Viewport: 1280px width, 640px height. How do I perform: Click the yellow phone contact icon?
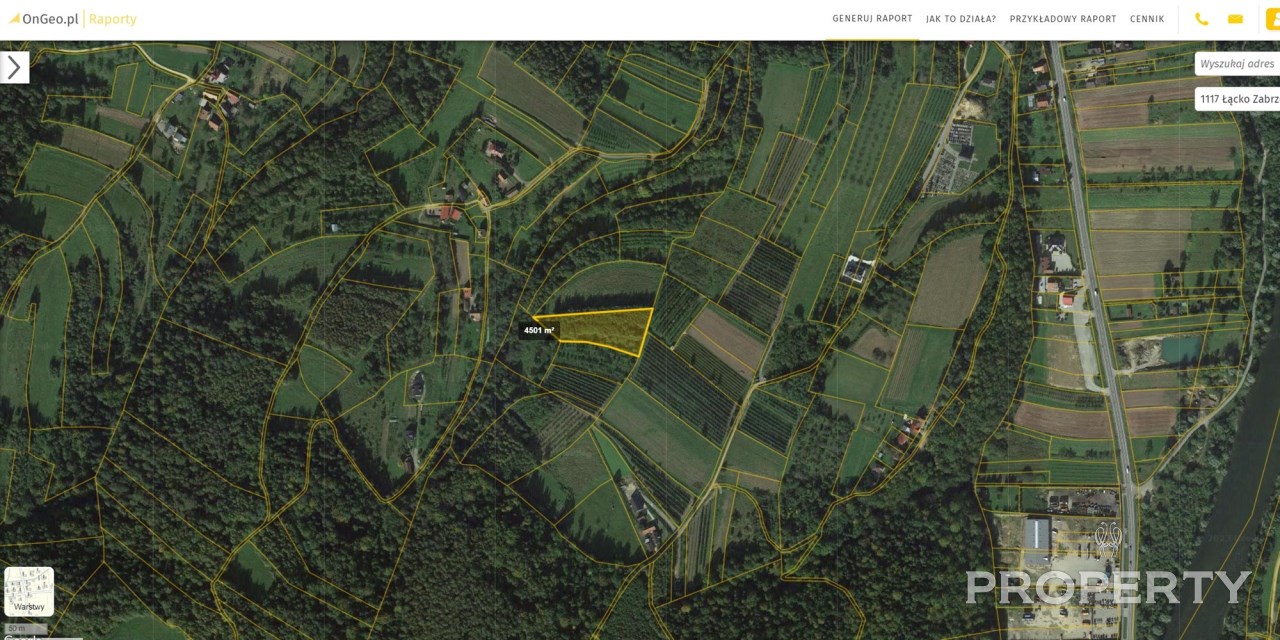tap(1202, 19)
